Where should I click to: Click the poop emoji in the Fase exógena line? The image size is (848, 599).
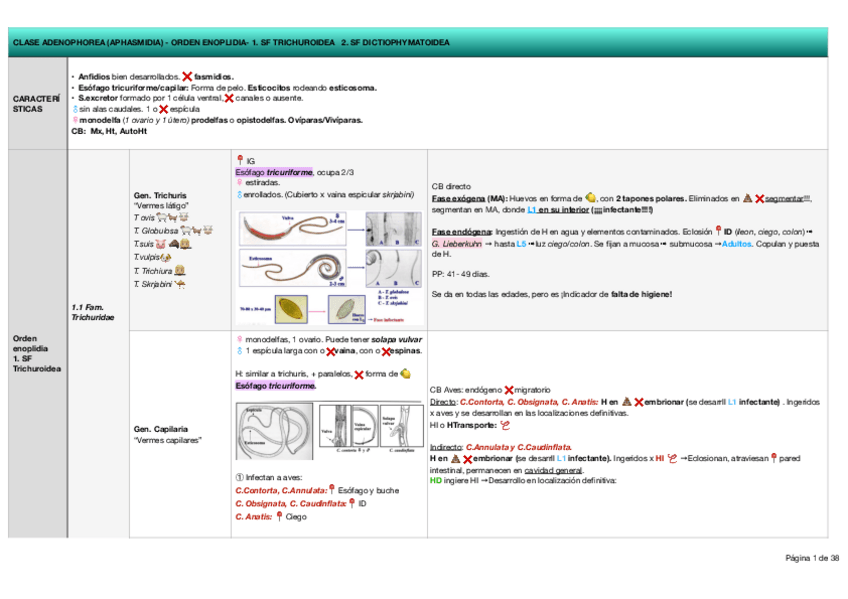746,198
